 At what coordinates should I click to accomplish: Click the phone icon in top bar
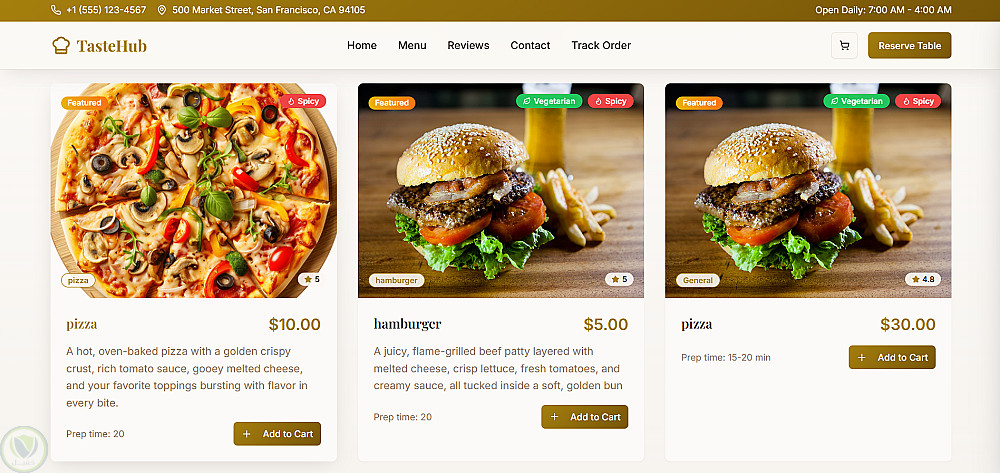55,10
